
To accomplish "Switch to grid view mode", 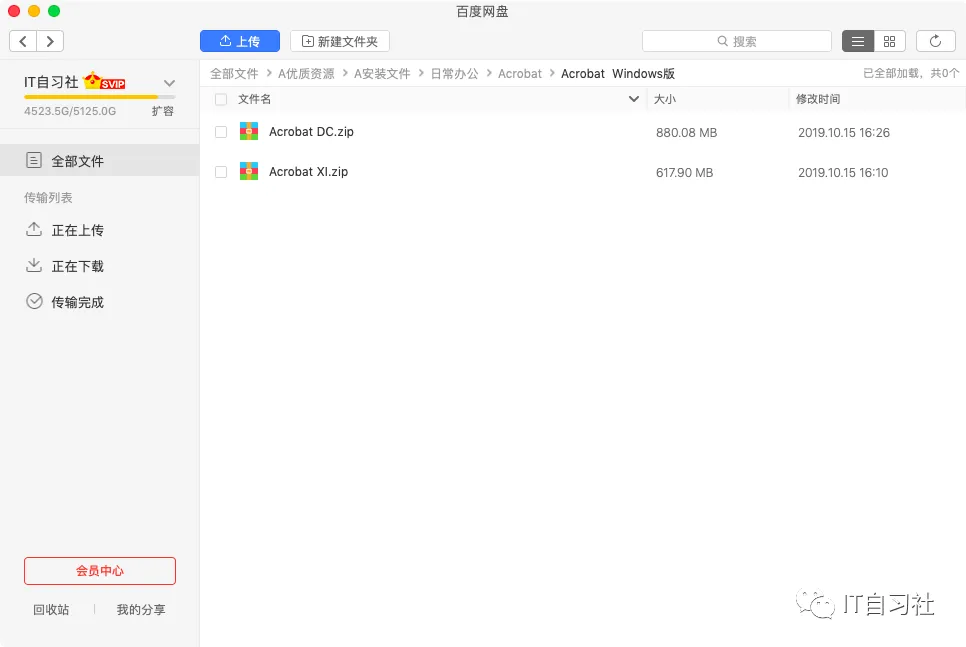I will pyautogui.click(x=890, y=41).
